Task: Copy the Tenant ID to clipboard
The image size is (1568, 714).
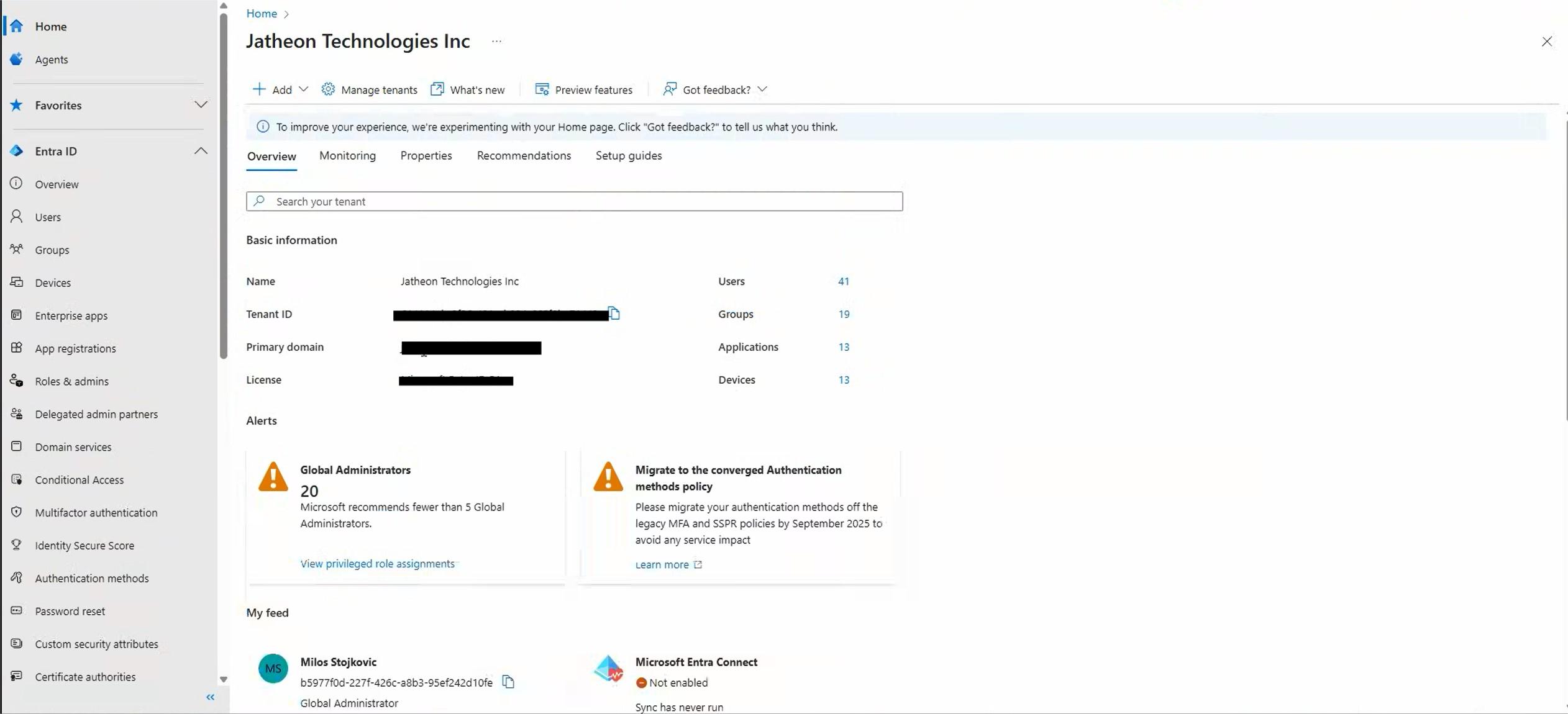Action: point(614,314)
